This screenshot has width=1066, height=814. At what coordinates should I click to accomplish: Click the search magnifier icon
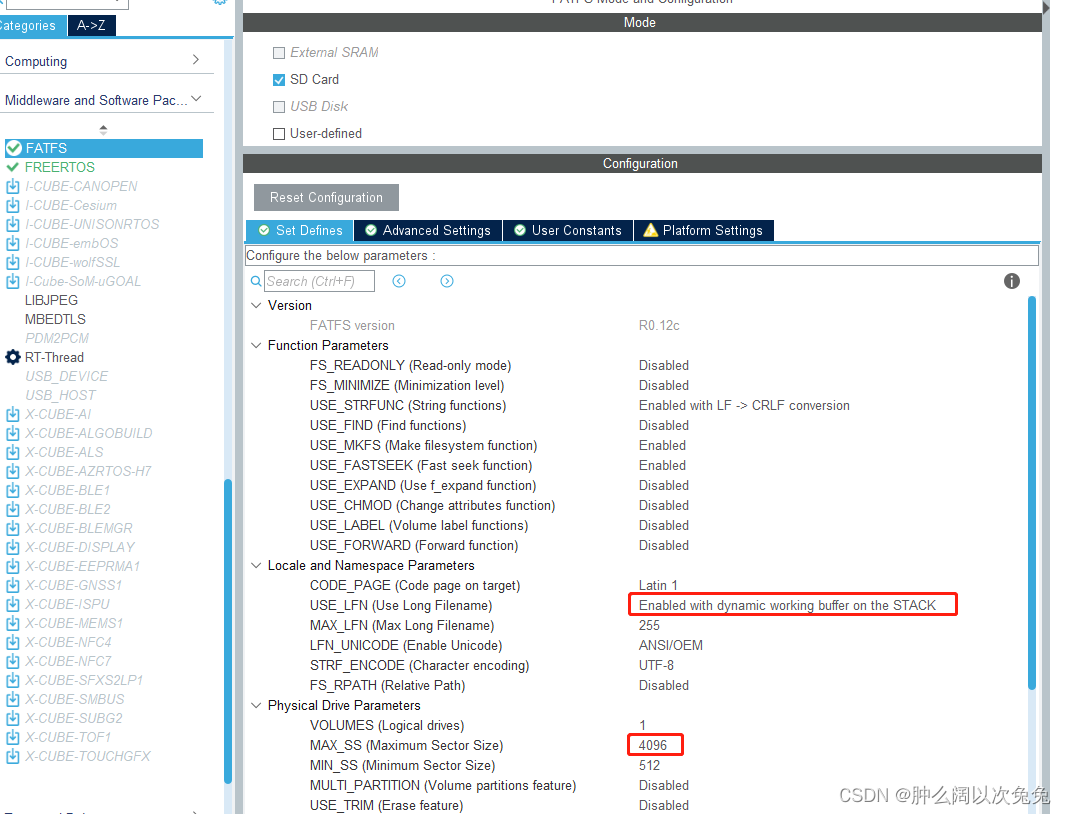click(x=256, y=281)
